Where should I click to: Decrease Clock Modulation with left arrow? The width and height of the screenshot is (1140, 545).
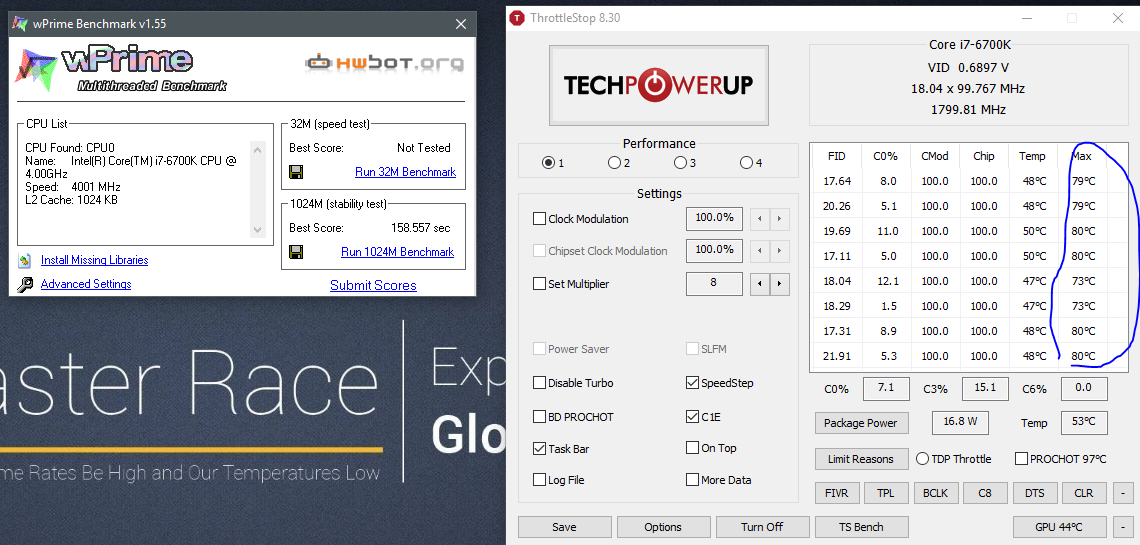(x=760, y=219)
